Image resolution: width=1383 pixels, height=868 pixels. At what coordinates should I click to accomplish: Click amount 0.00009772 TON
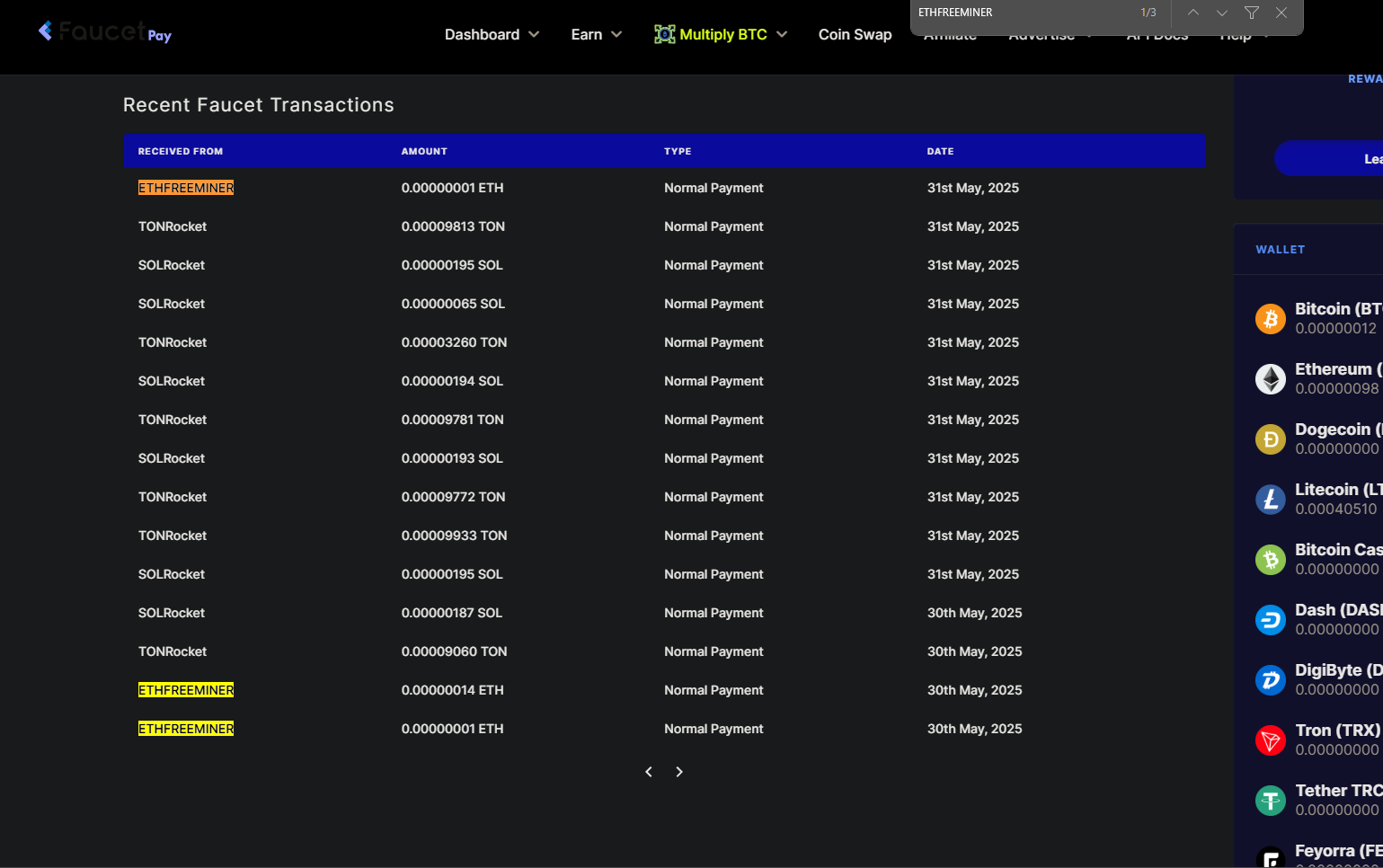pyautogui.click(x=453, y=497)
